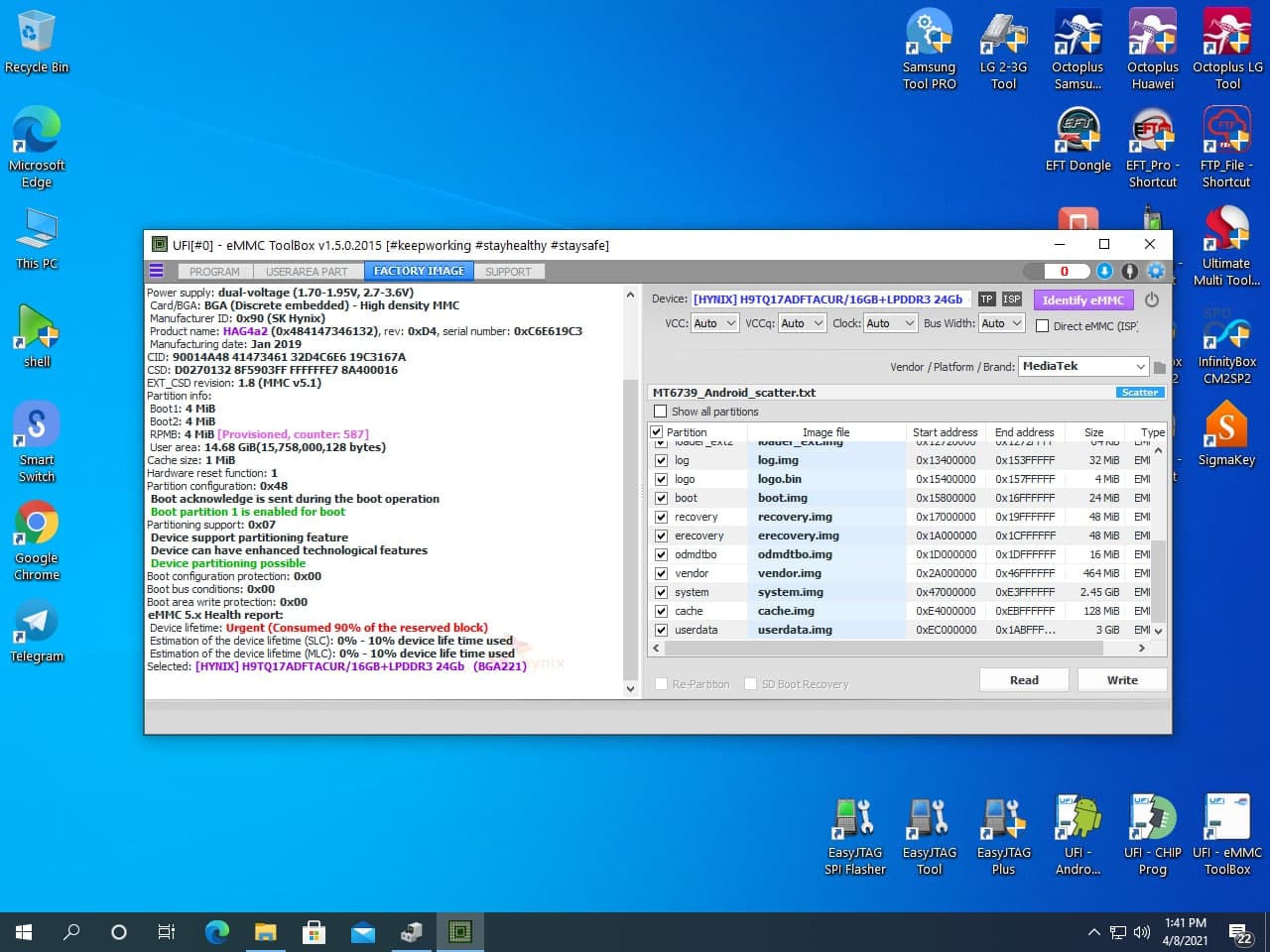The width and height of the screenshot is (1270, 952).
Task: Select the shell desktop icon
Action: tap(37, 336)
